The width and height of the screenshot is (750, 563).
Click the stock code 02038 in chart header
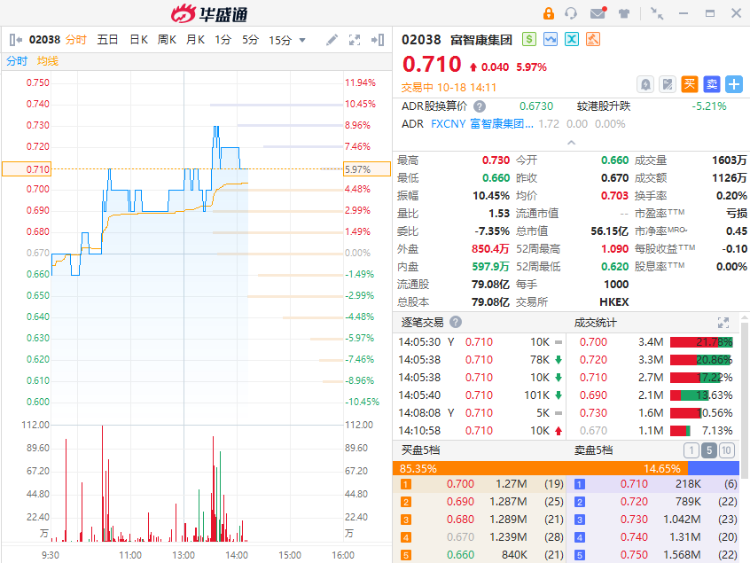click(x=44, y=40)
